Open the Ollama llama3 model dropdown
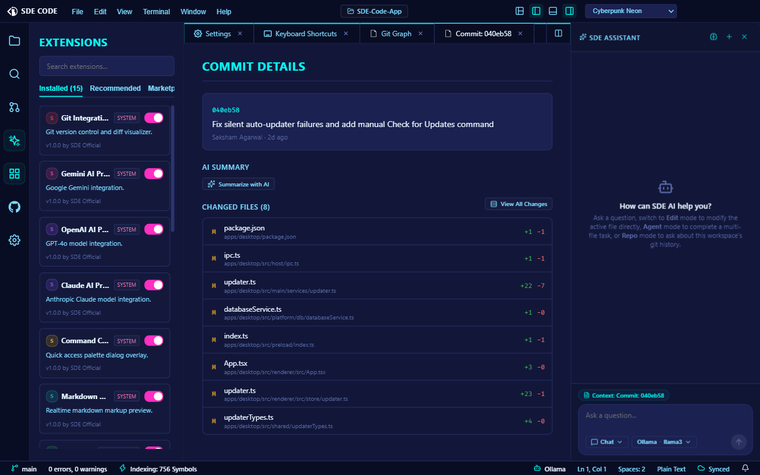The image size is (760, 475). [x=663, y=442]
